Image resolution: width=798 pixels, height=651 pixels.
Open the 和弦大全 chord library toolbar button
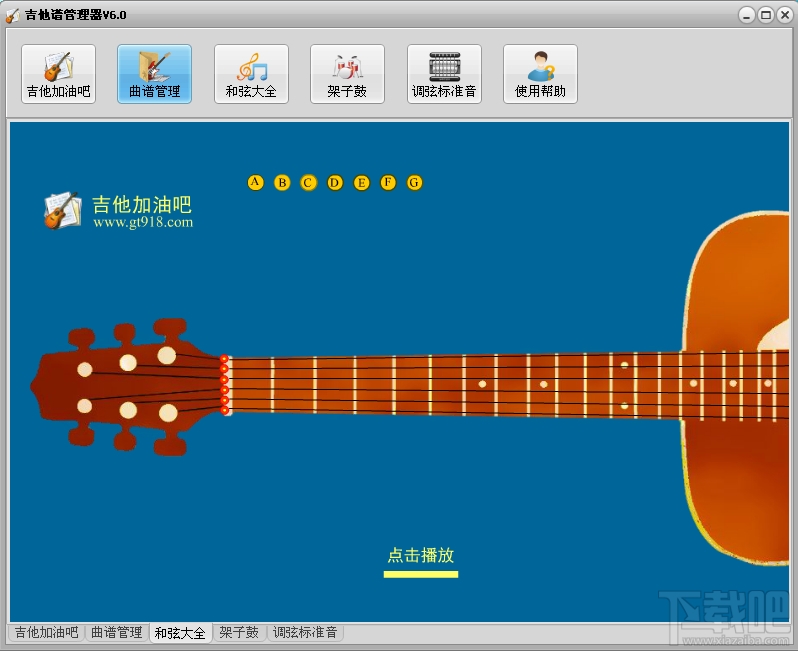click(251, 74)
